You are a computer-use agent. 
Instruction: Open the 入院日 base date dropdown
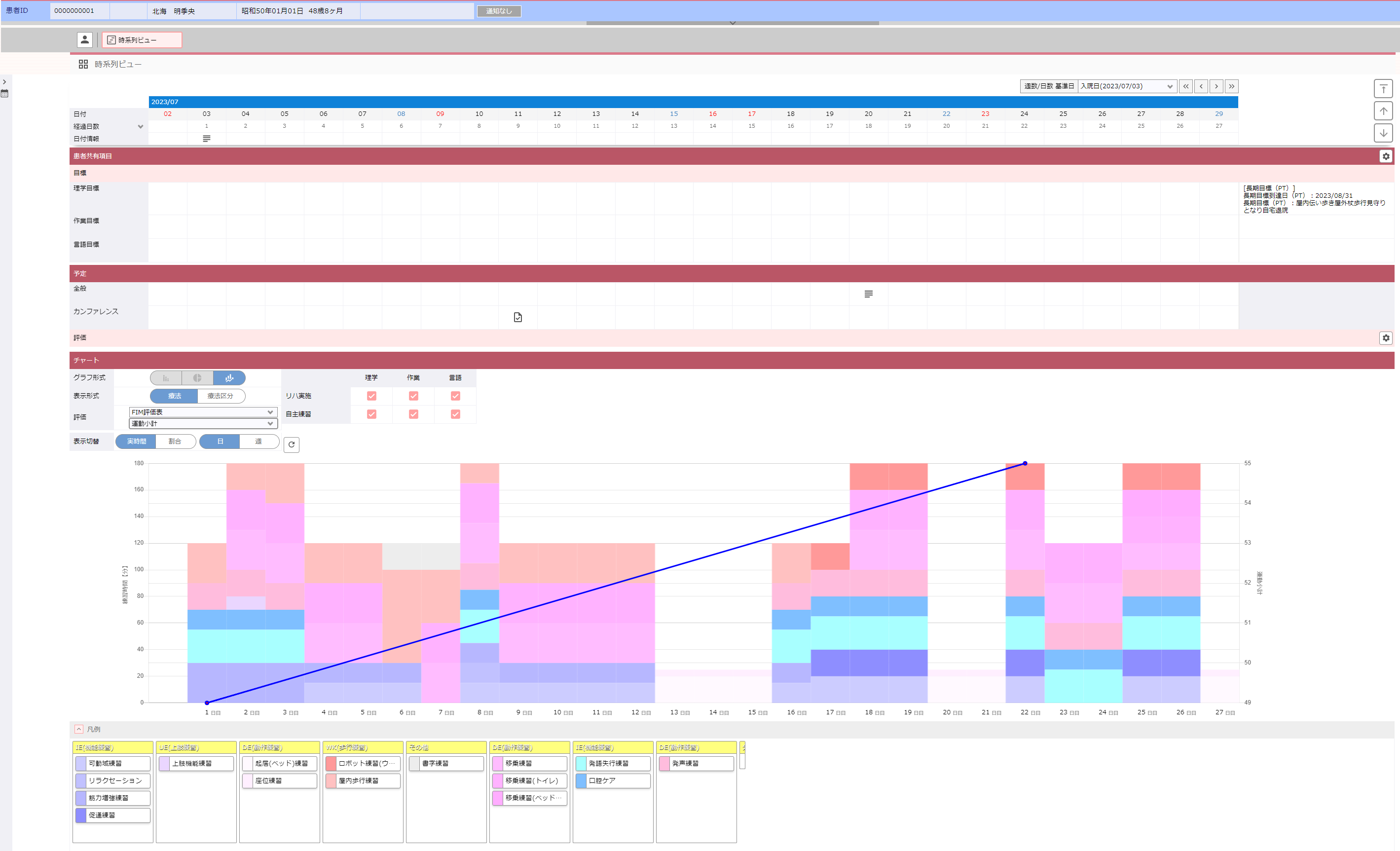tap(1127, 86)
